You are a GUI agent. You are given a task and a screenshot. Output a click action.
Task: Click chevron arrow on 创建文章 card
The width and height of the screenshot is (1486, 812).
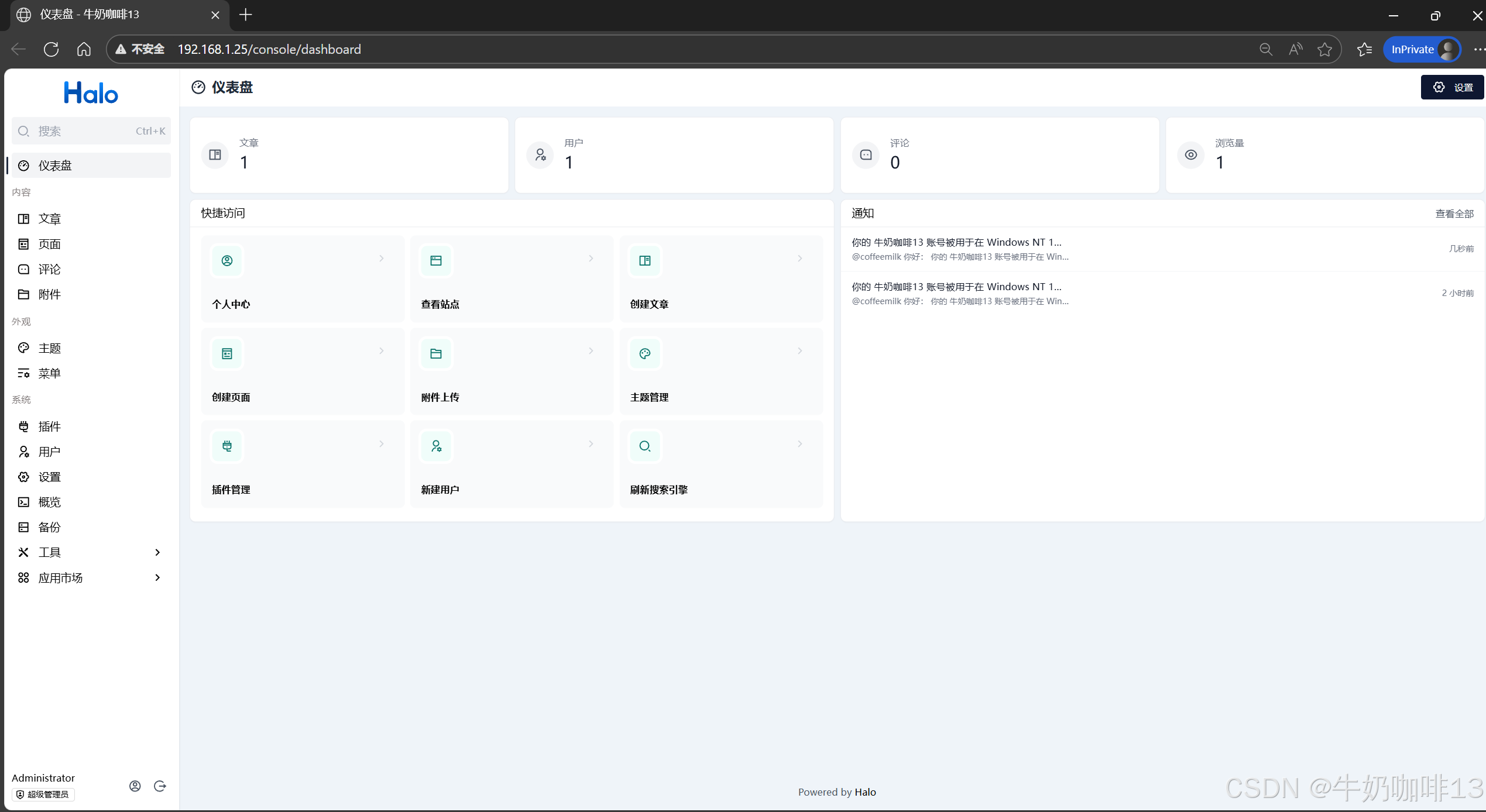tap(799, 259)
